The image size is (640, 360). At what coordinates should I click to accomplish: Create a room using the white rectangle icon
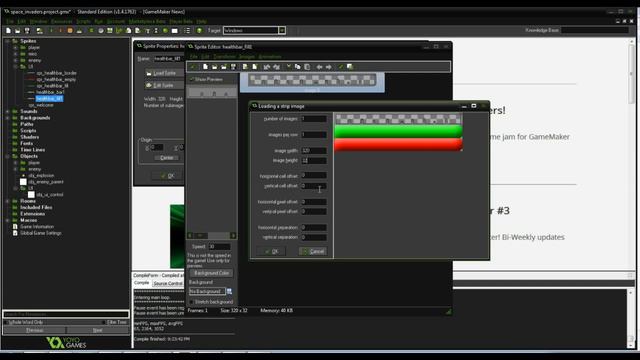175,31
